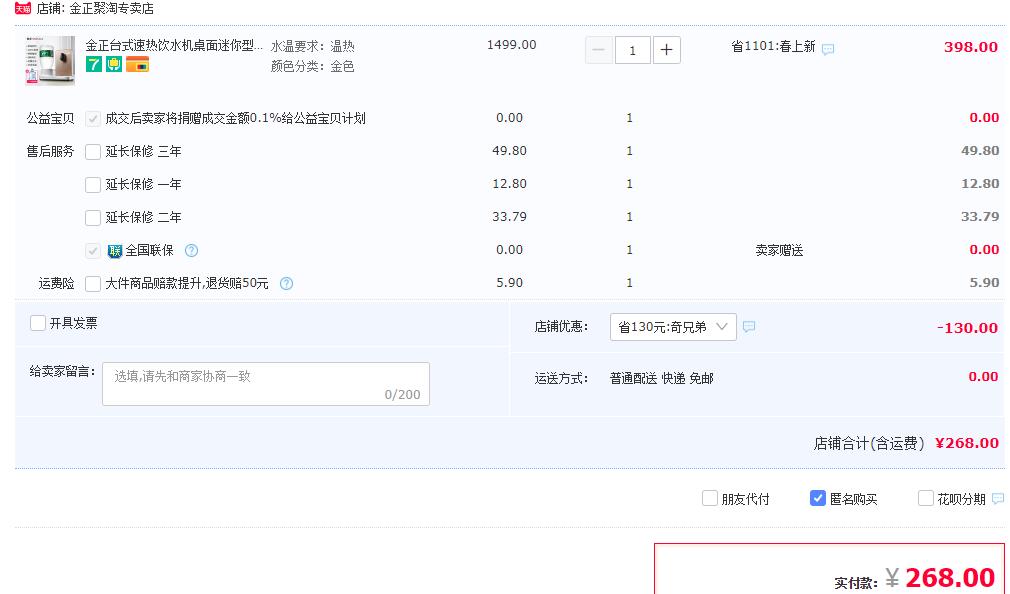Click the shield guarantee badge icon under product
The image size is (1010, 594).
[114, 64]
